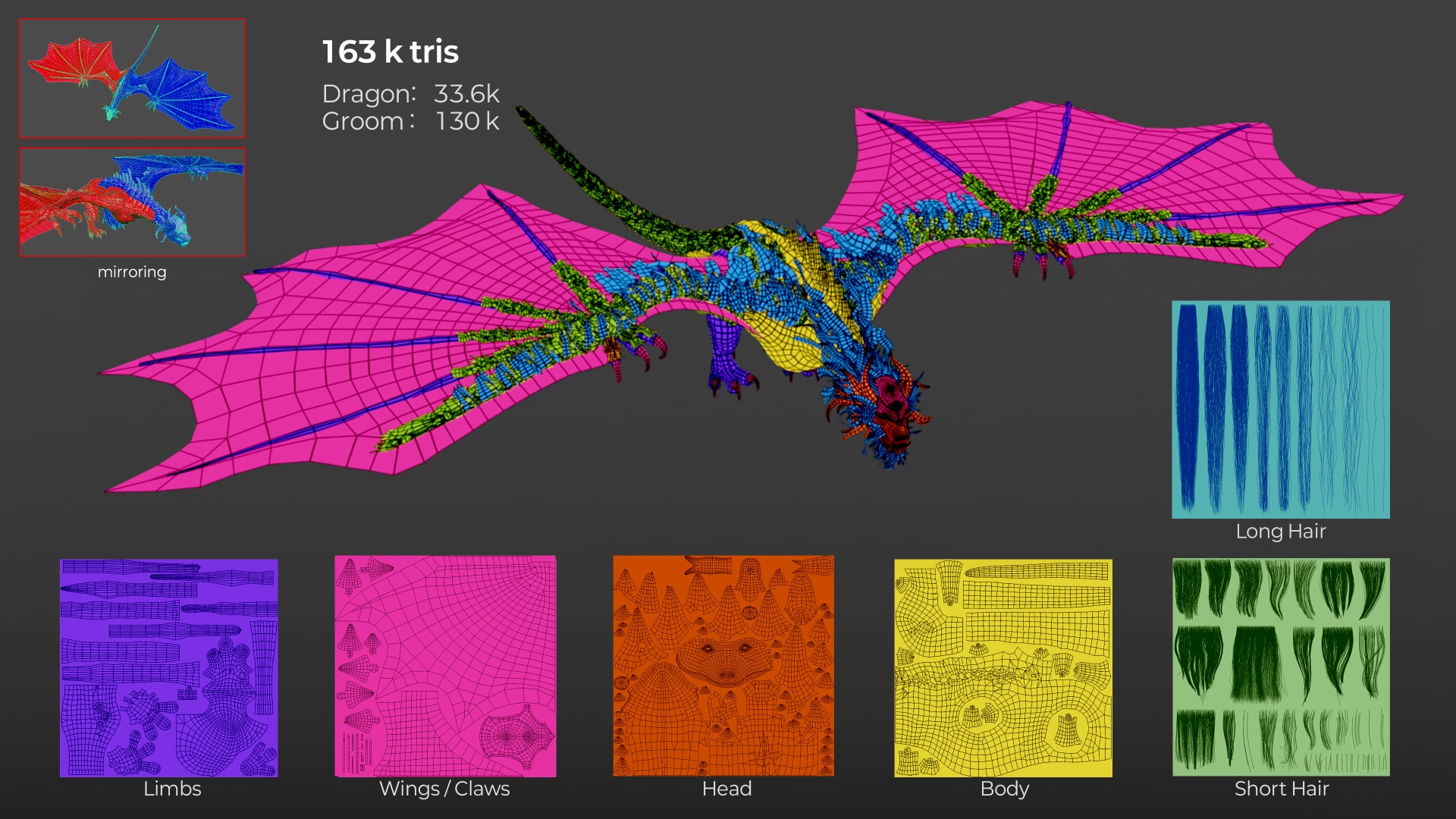Select the yellow Body UV map

coord(1003,668)
